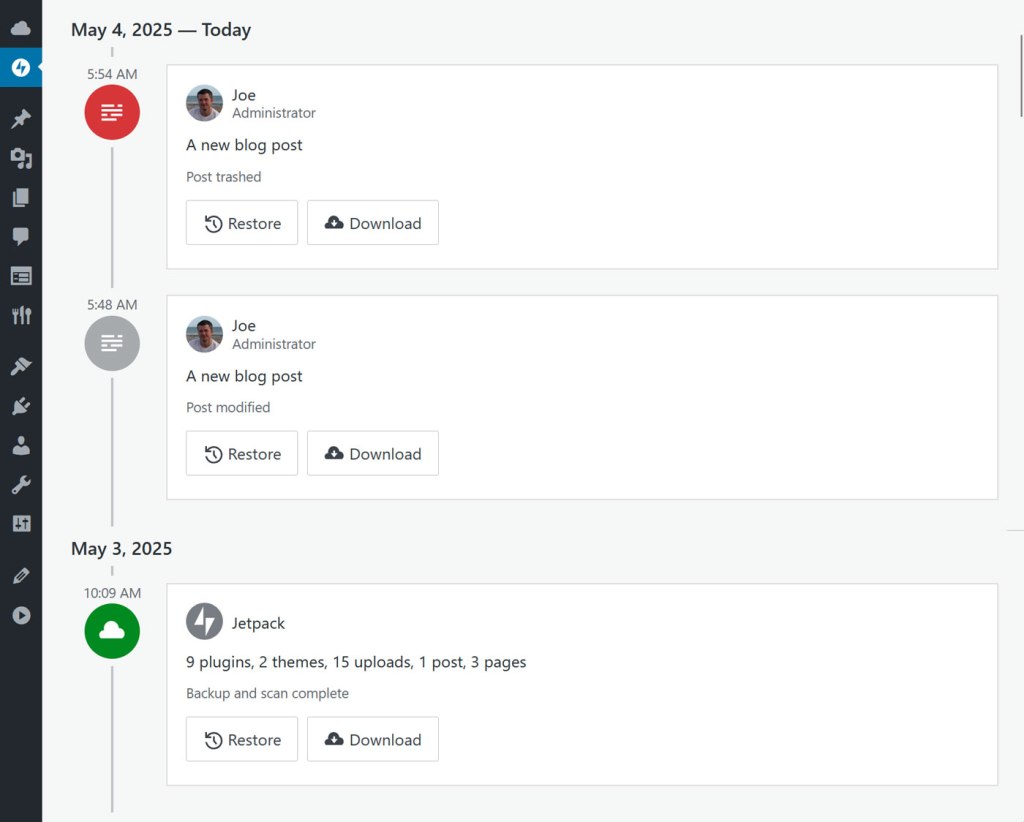Open Tools wrench sidebar icon
The height and width of the screenshot is (822, 1024).
pos(21,484)
